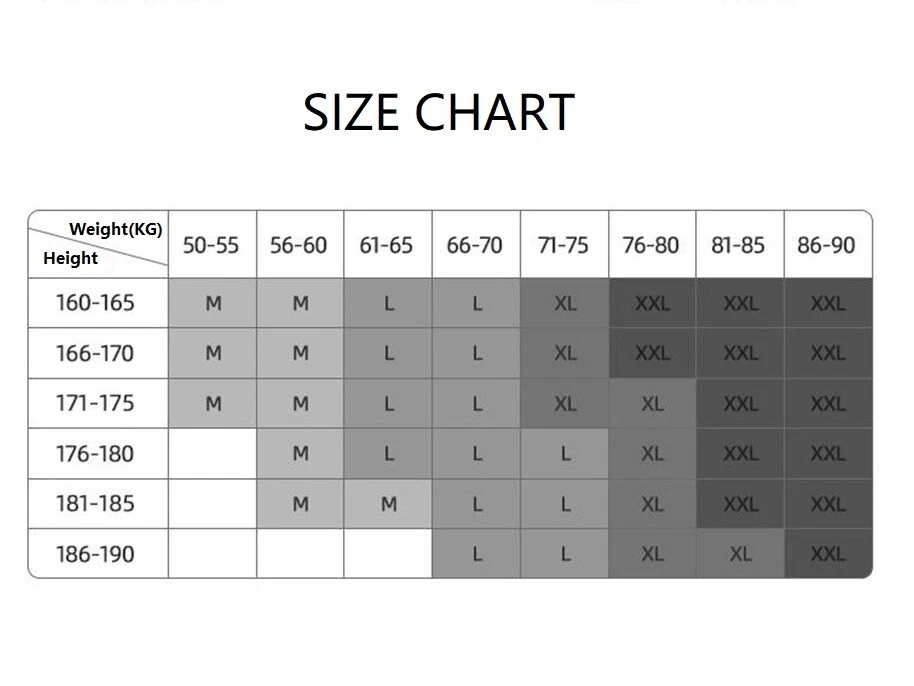Click XXL cell for 186-190 and 86-90

(x=828, y=554)
